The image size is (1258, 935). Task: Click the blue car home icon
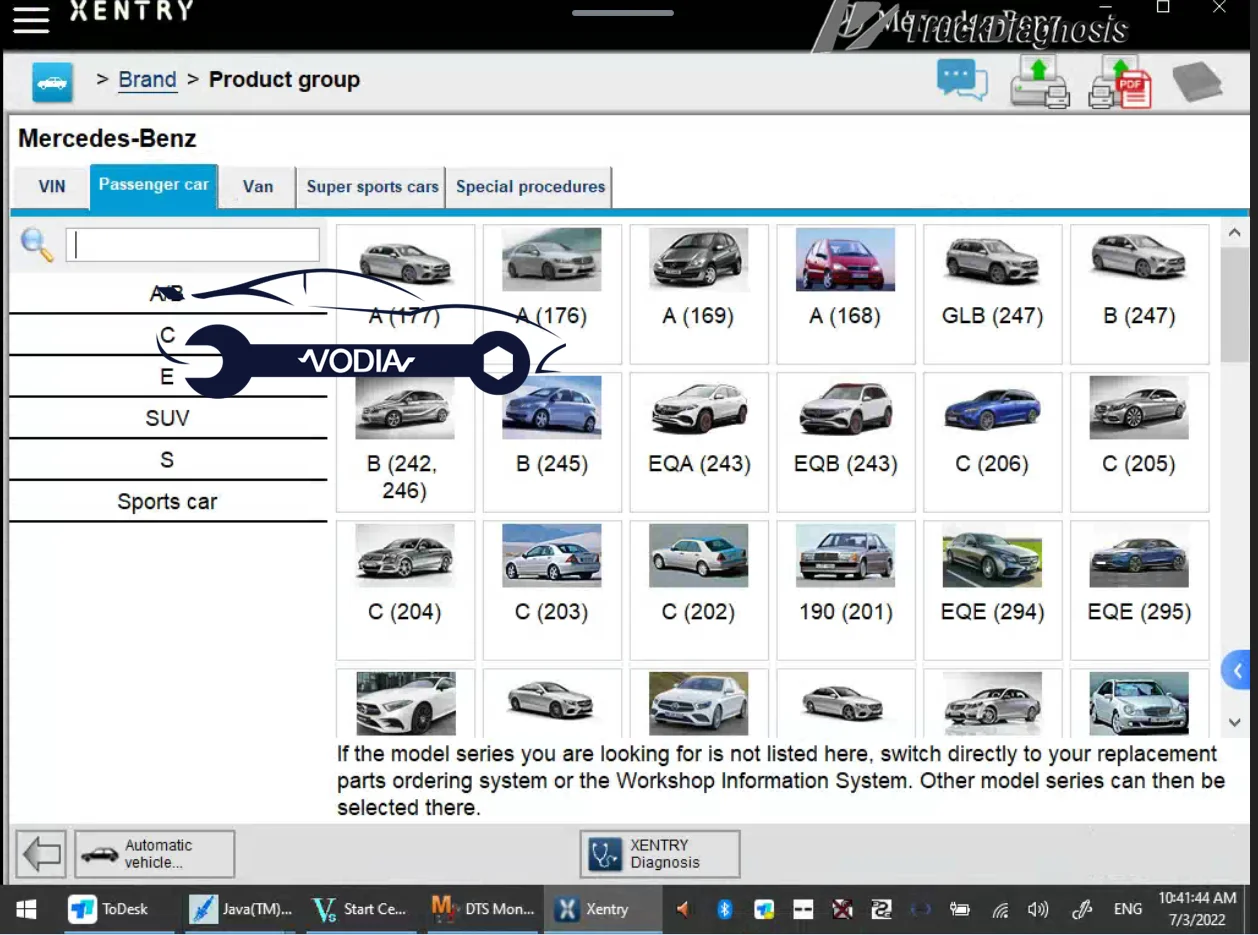pos(52,81)
